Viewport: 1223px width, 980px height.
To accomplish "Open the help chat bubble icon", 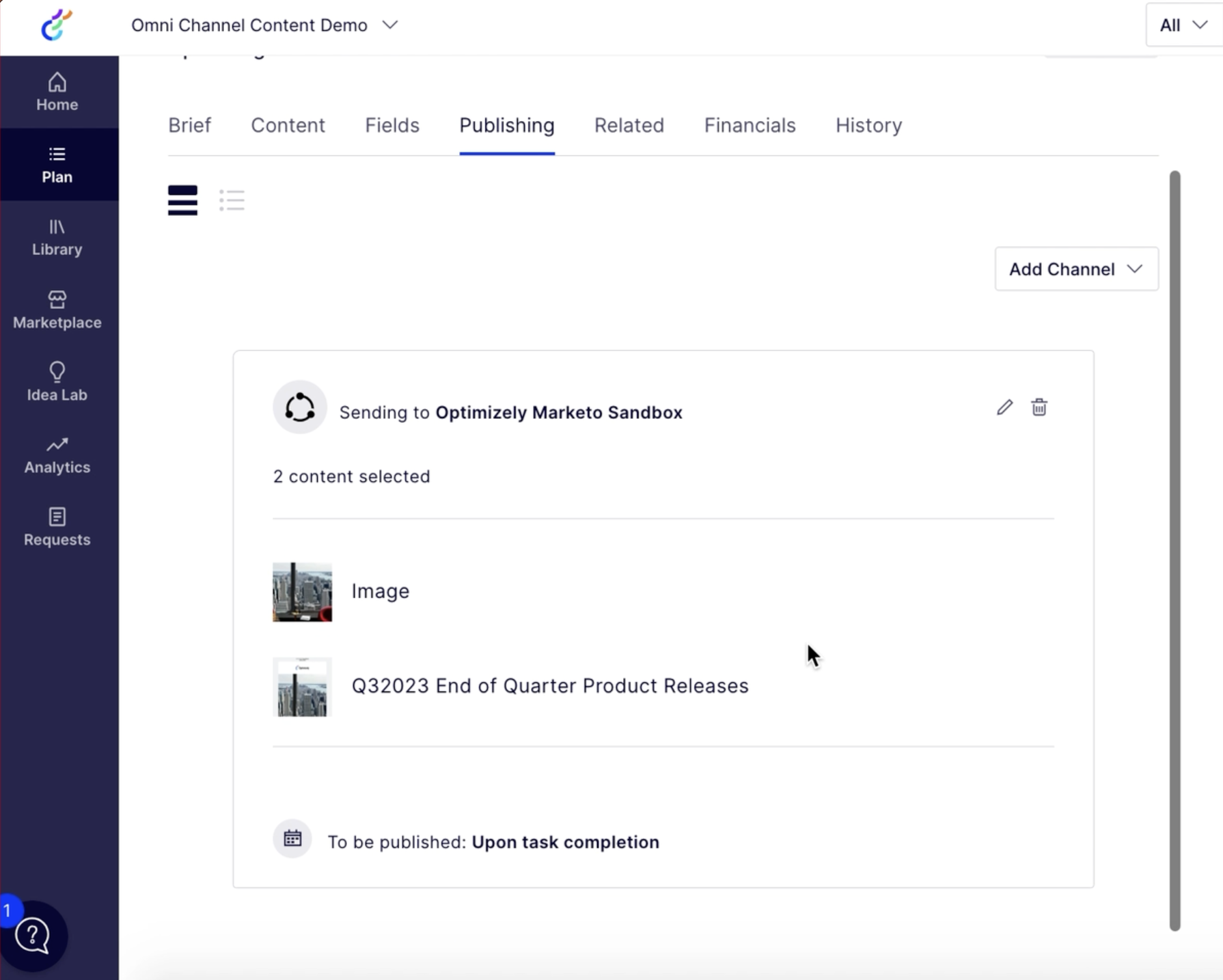I will [33, 936].
